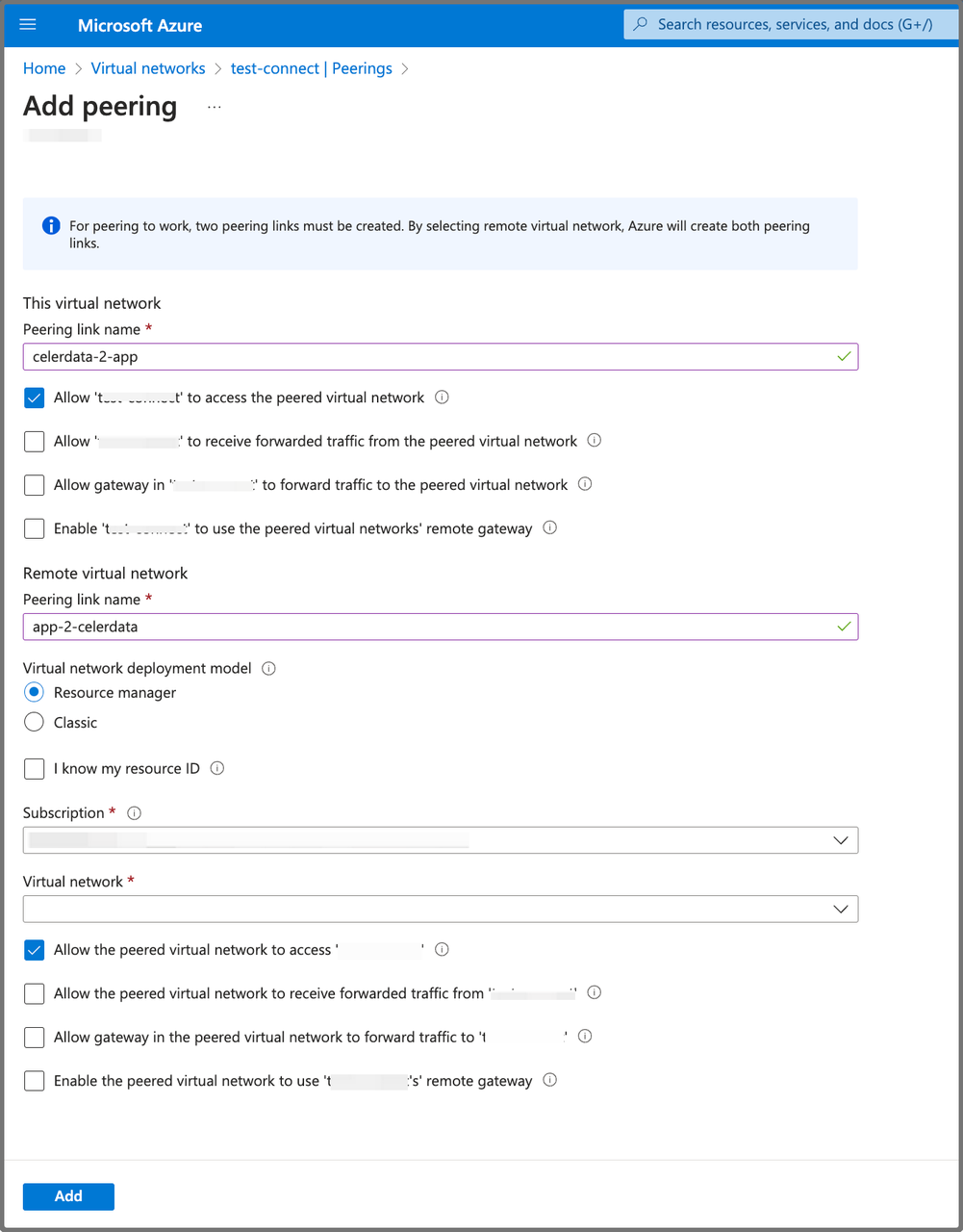This screenshot has width=963, height=1232.
Task: Click info icon beside 'I know my resource ID'
Action: 217,768
